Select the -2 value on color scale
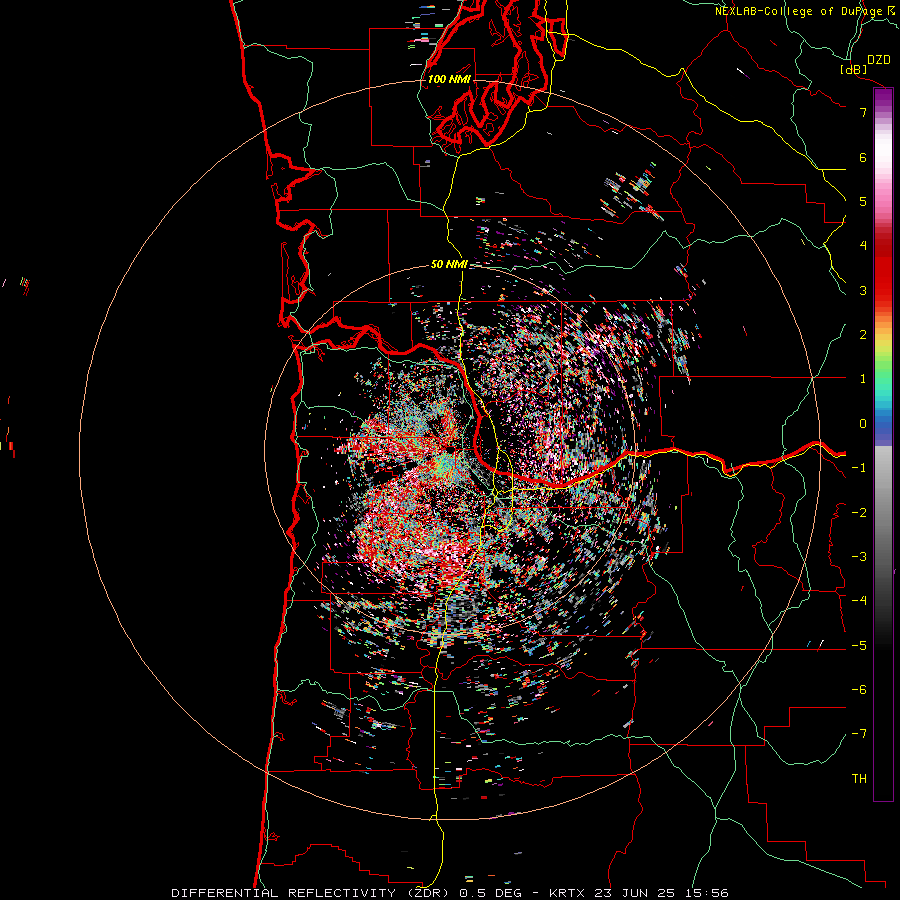 [859, 512]
